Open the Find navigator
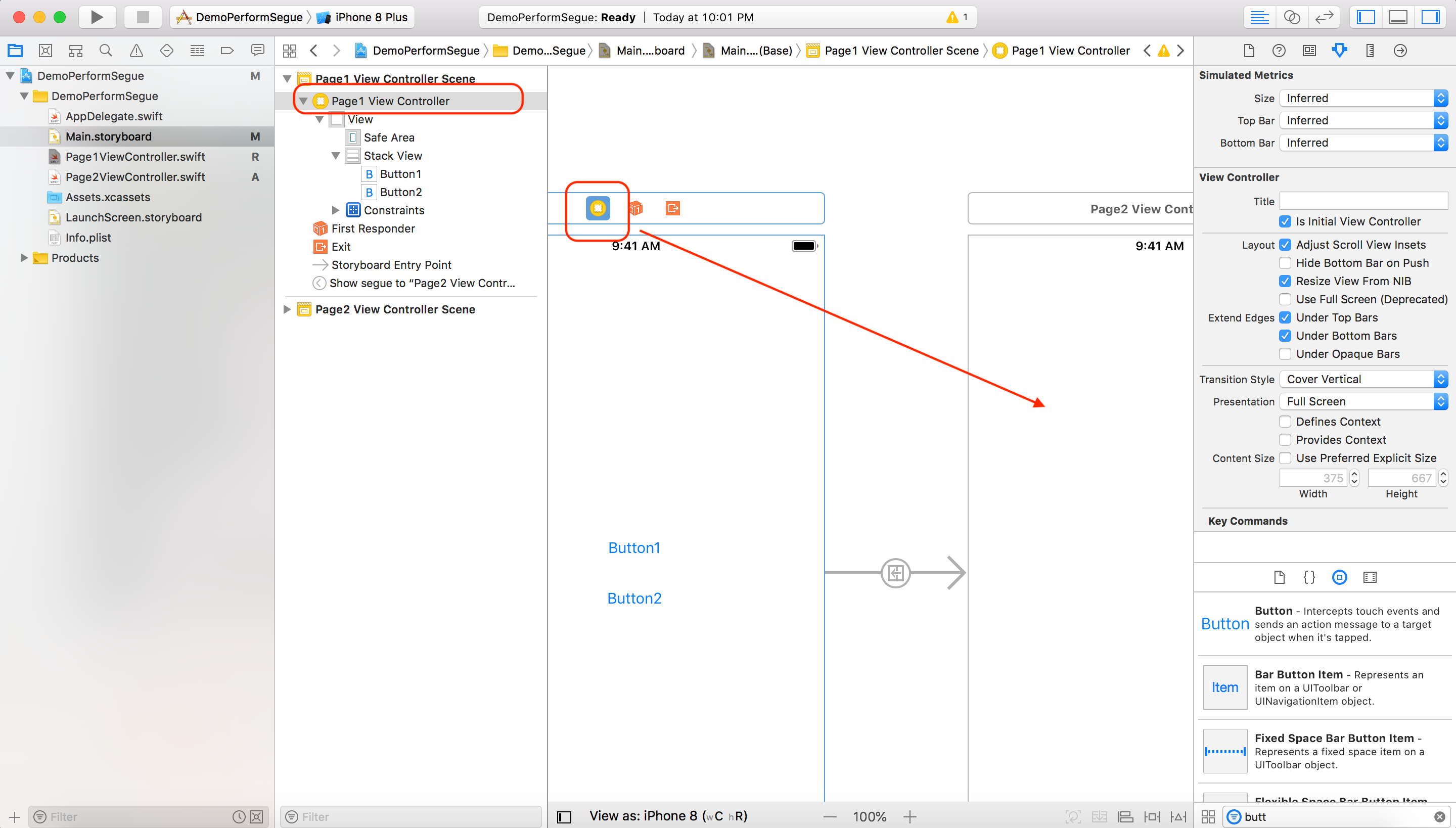Image resolution: width=1456 pixels, height=828 pixels. (x=106, y=51)
